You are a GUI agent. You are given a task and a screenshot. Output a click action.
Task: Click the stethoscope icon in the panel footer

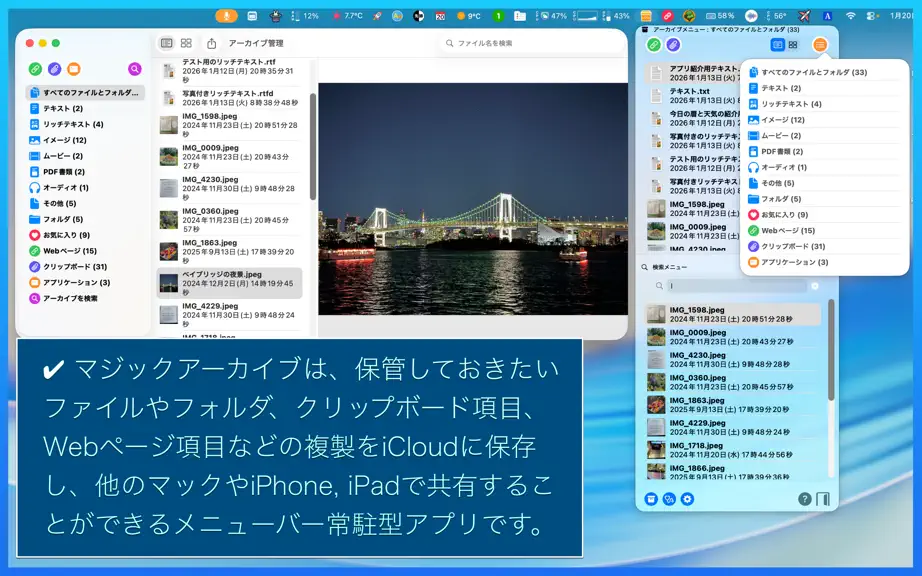(669, 499)
